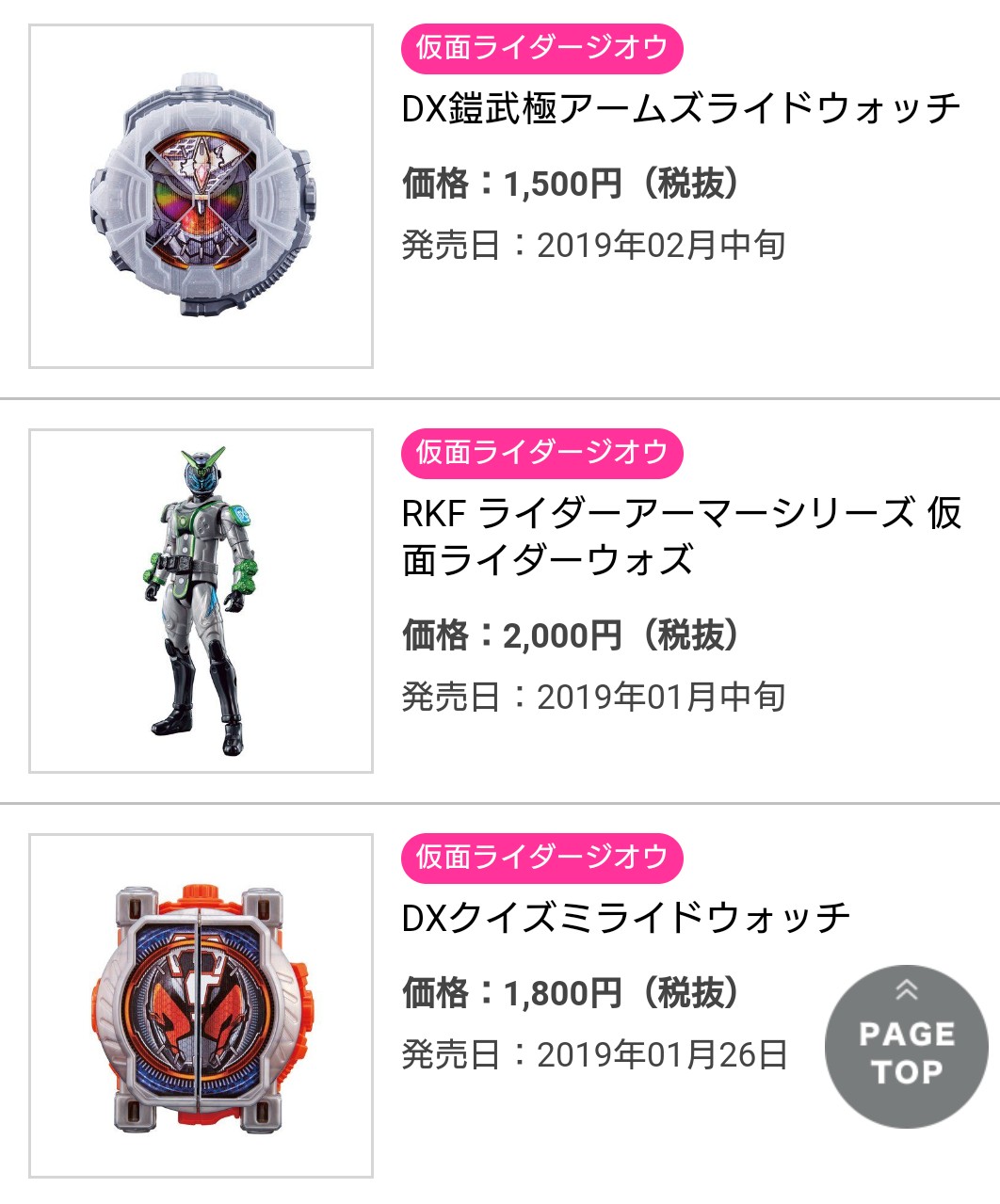This screenshot has width=1000, height=1204.
Task: Select the 仮面ライダージオウ tag above DXクイズ item
Action: tap(541, 858)
